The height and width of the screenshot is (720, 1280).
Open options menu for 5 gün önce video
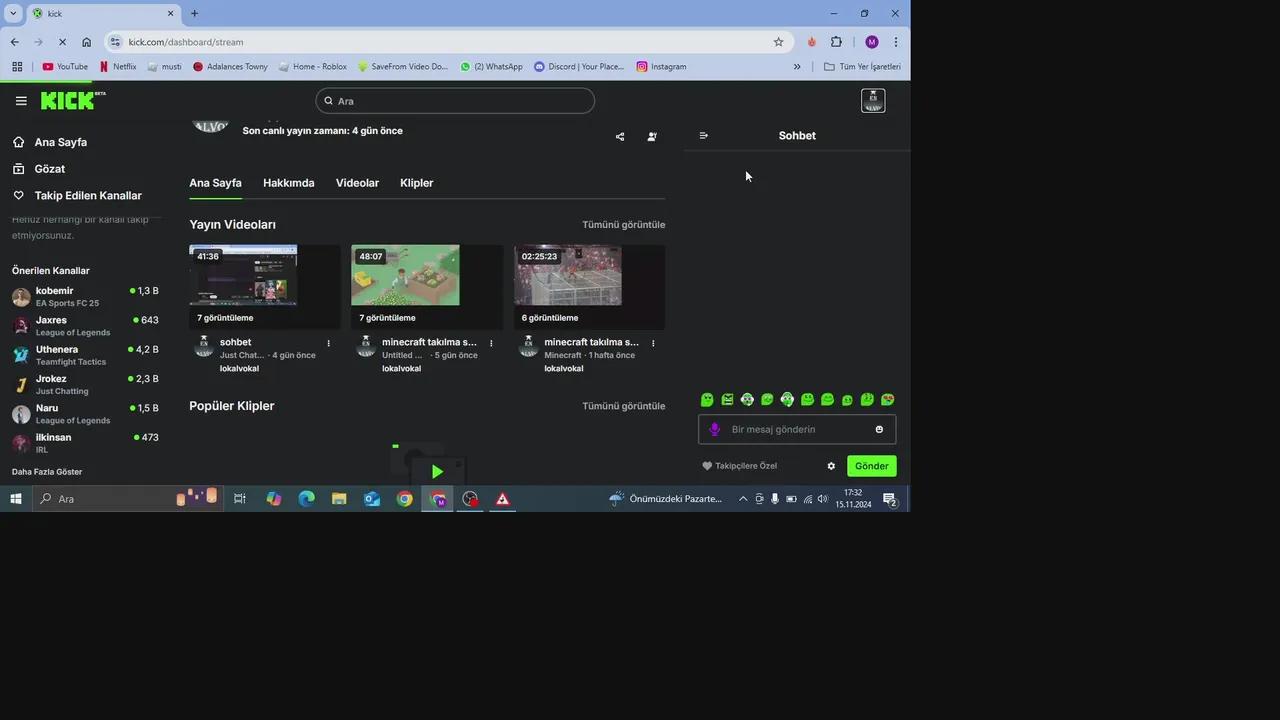tap(491, 344)
